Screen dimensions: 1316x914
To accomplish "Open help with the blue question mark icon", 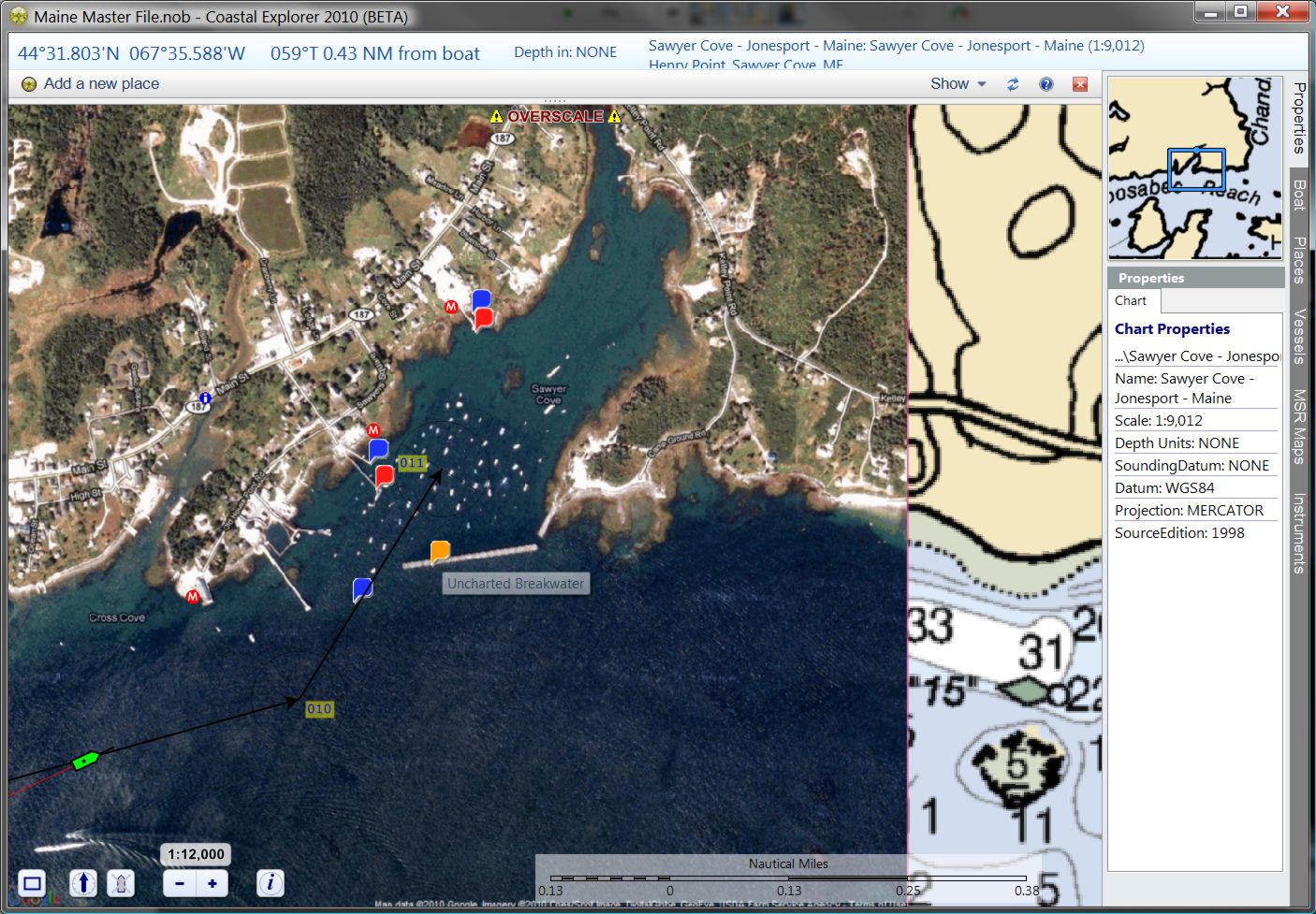I will tap(1046, 84).
